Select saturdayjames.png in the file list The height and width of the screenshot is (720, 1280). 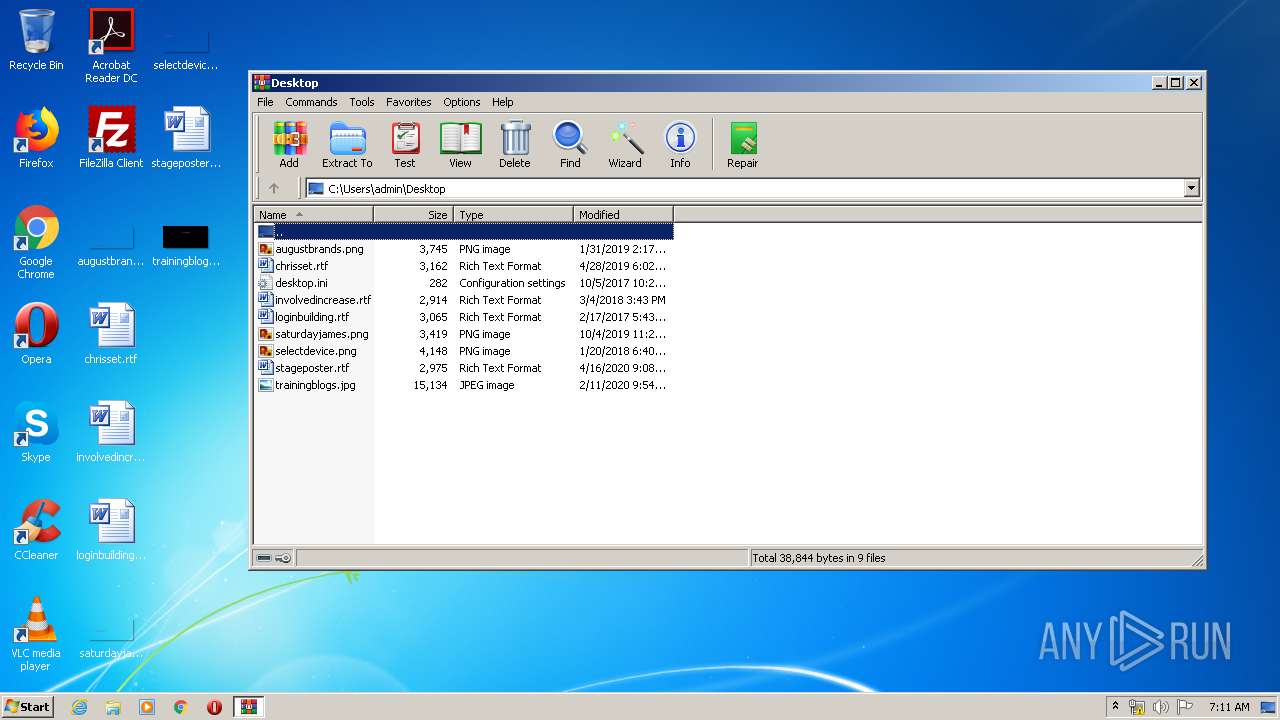pyautogui.click(x=321, y=334)
